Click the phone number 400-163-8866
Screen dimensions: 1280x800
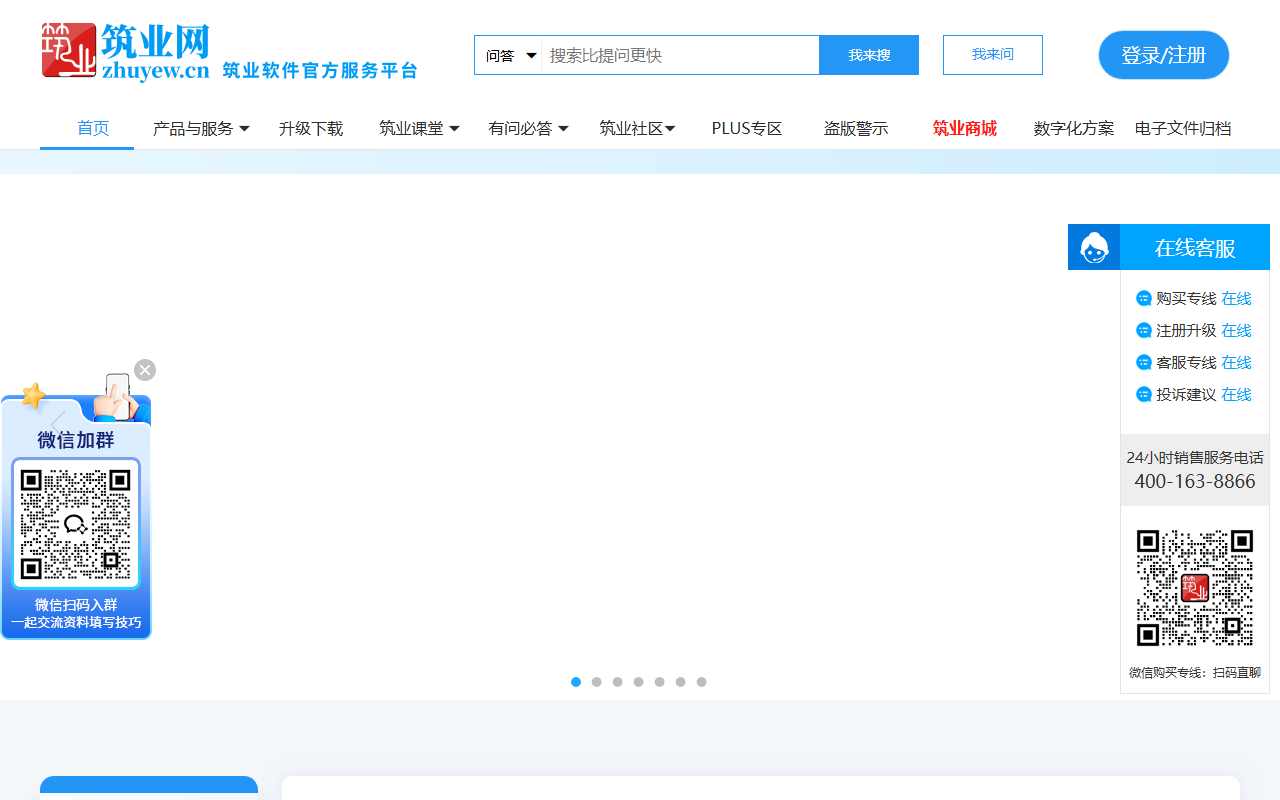coord(1195,481)
